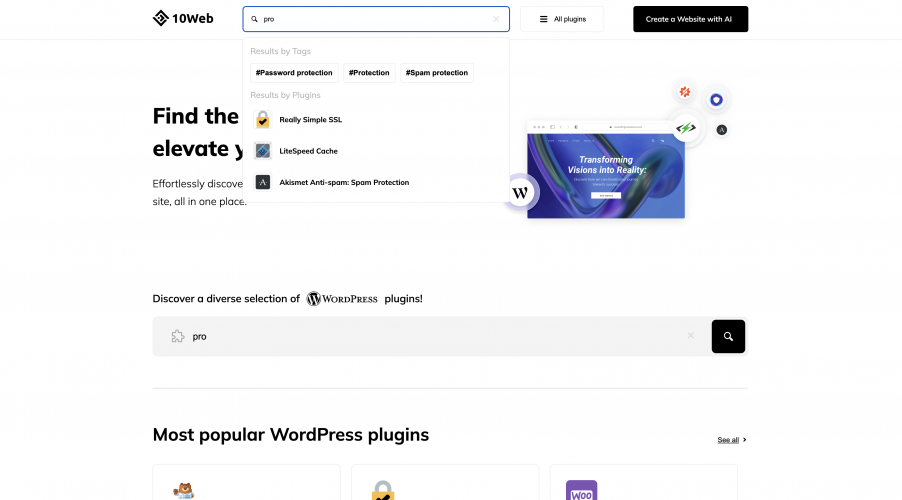Focus the top search input containing pro
Viewport: 902px width, 500px height.
(x=376, y=19)
